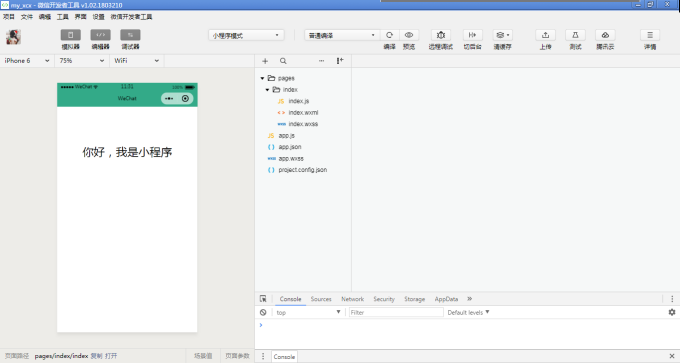The height and width of the screenshot is (363, 681).
Task: Click the 复制 link beside page path
Action: click(x=96, y=356)
